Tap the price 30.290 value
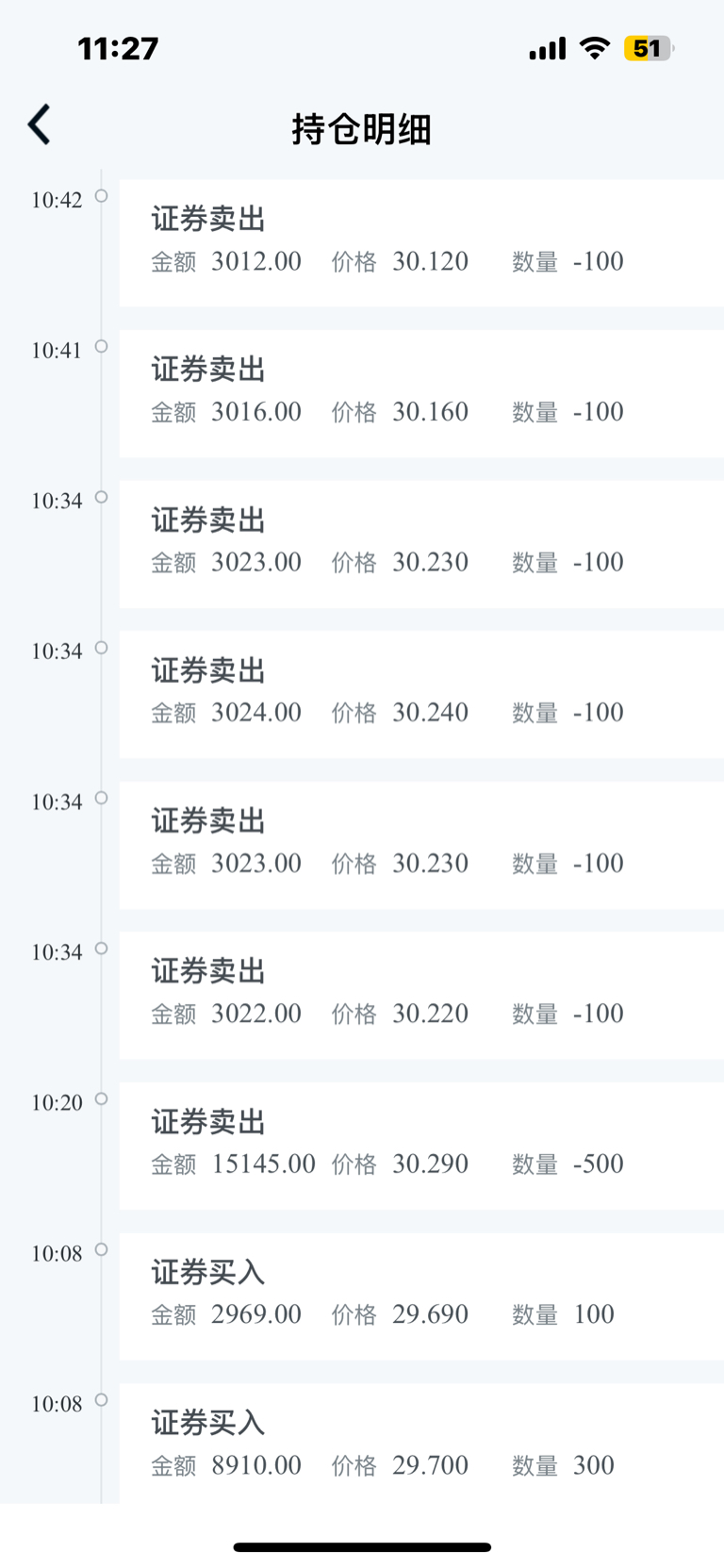Image resolution: width=724 pixels, height=1568 pixels. 430,1164
